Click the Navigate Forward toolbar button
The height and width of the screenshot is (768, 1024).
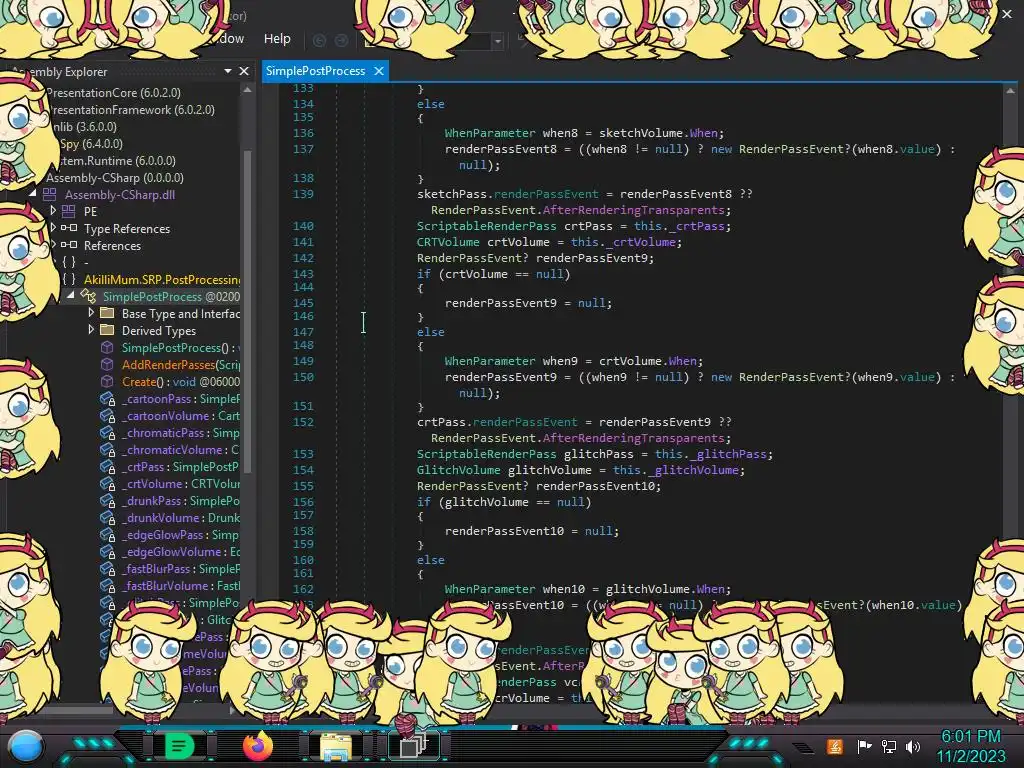pyautogui.click(x=341, y=40)
